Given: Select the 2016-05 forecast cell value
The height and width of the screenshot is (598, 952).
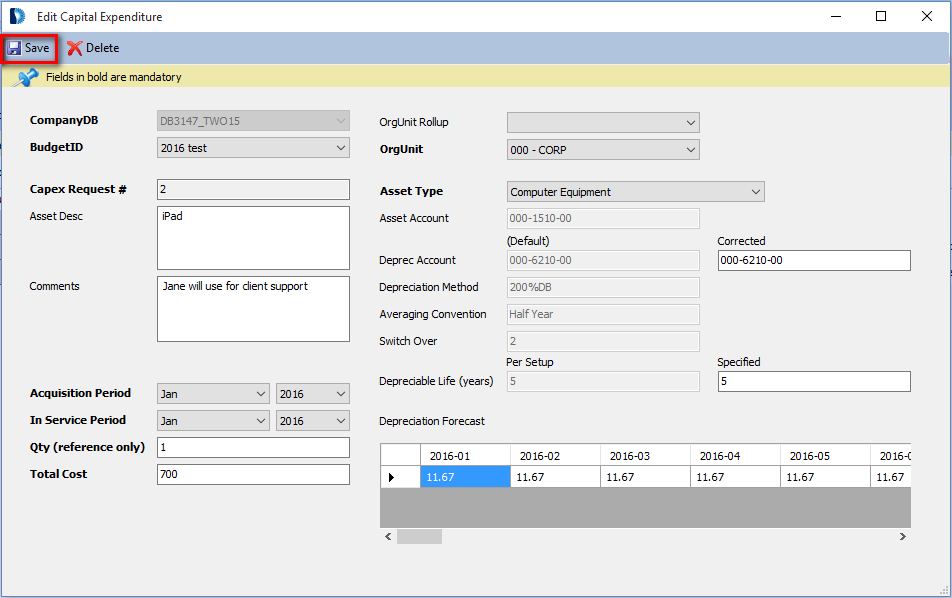Looking at the screenshot, I should [x=824, y=477].
